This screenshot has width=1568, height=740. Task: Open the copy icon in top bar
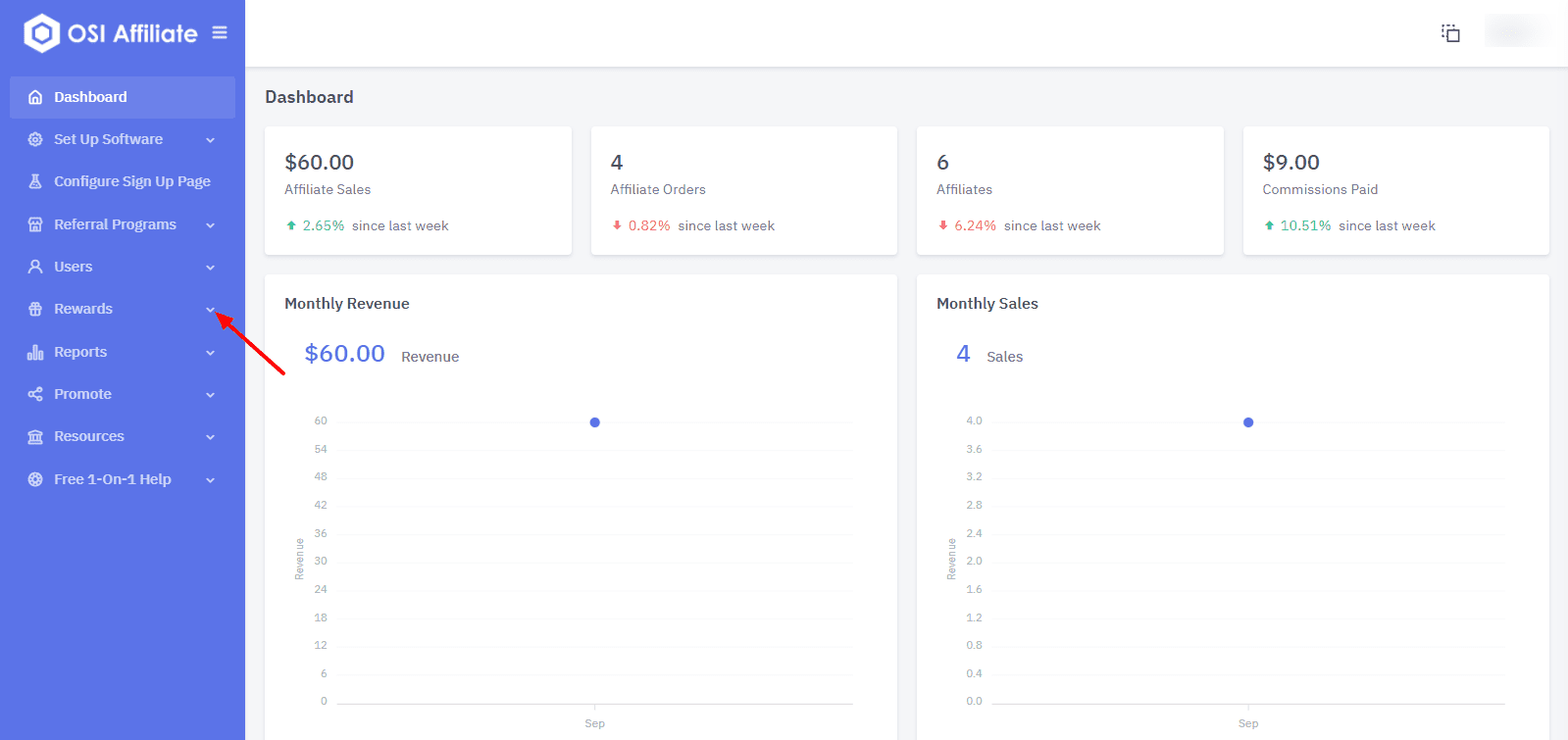point(1450,33)
